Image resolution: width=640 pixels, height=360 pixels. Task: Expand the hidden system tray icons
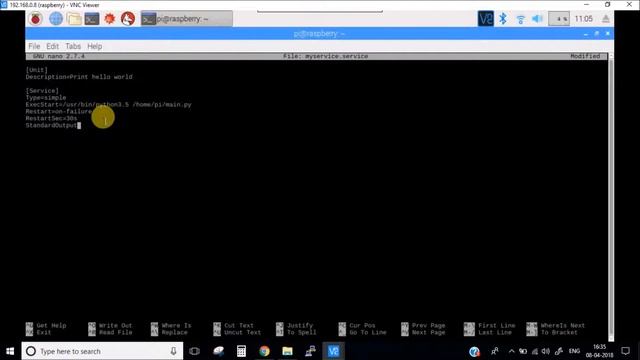coord(511,351)
